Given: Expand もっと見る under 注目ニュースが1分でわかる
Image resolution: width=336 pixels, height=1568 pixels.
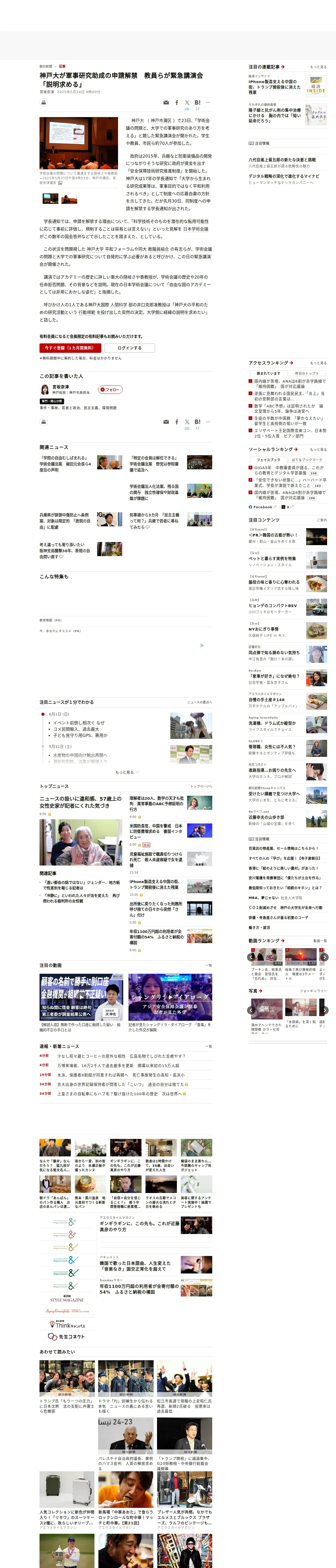Looking at the screenshot, I should pos(127,772).
